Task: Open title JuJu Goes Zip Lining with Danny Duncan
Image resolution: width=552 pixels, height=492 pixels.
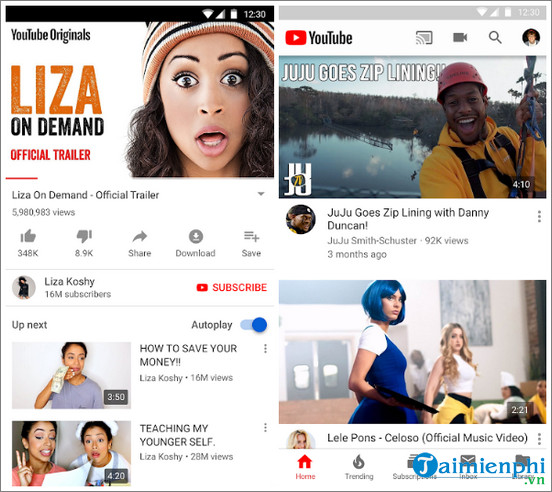Action: 408,219
